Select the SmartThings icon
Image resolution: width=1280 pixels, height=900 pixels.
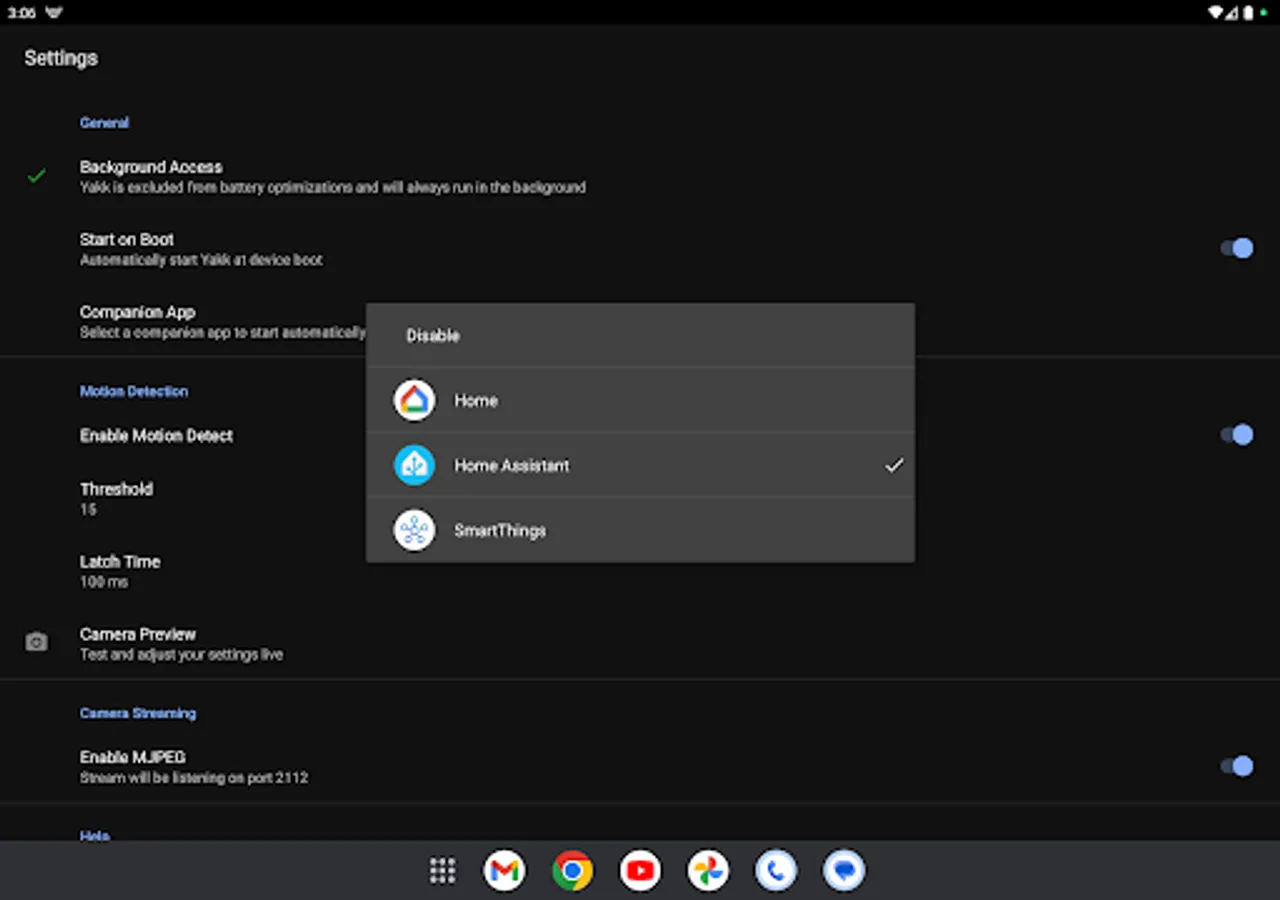tap(414, 530)
